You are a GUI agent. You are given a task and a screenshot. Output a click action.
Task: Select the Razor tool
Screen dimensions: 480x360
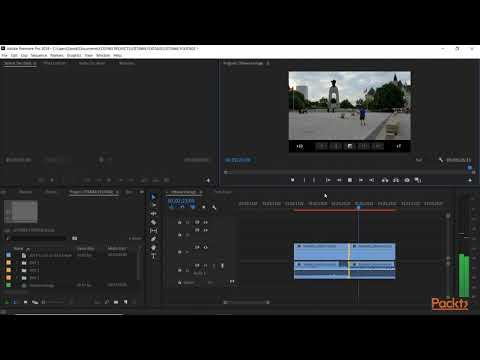click(153, 222)
